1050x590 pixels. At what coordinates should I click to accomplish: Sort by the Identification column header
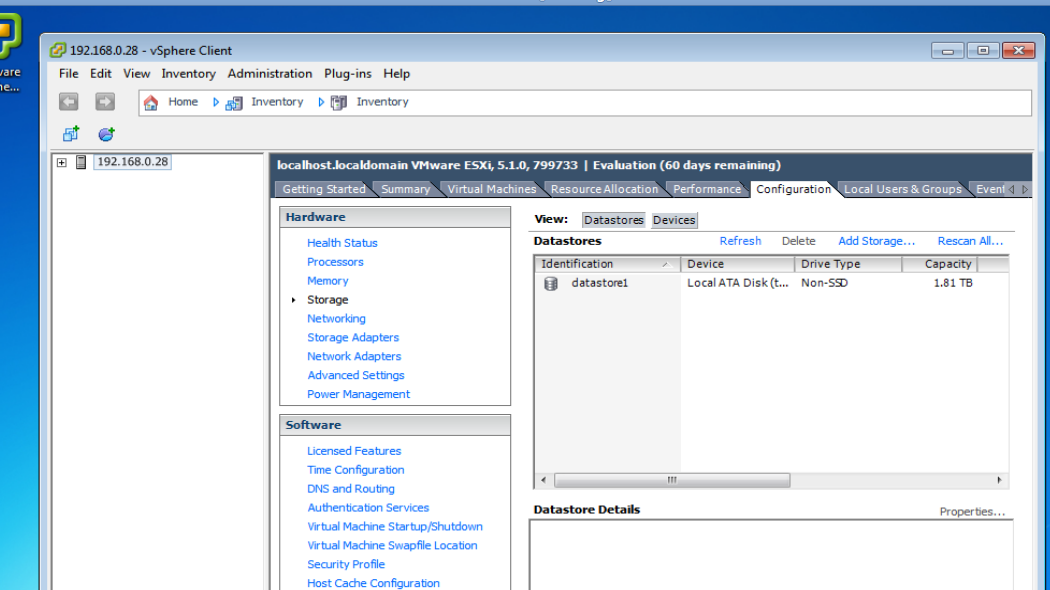tap(607, 264)
